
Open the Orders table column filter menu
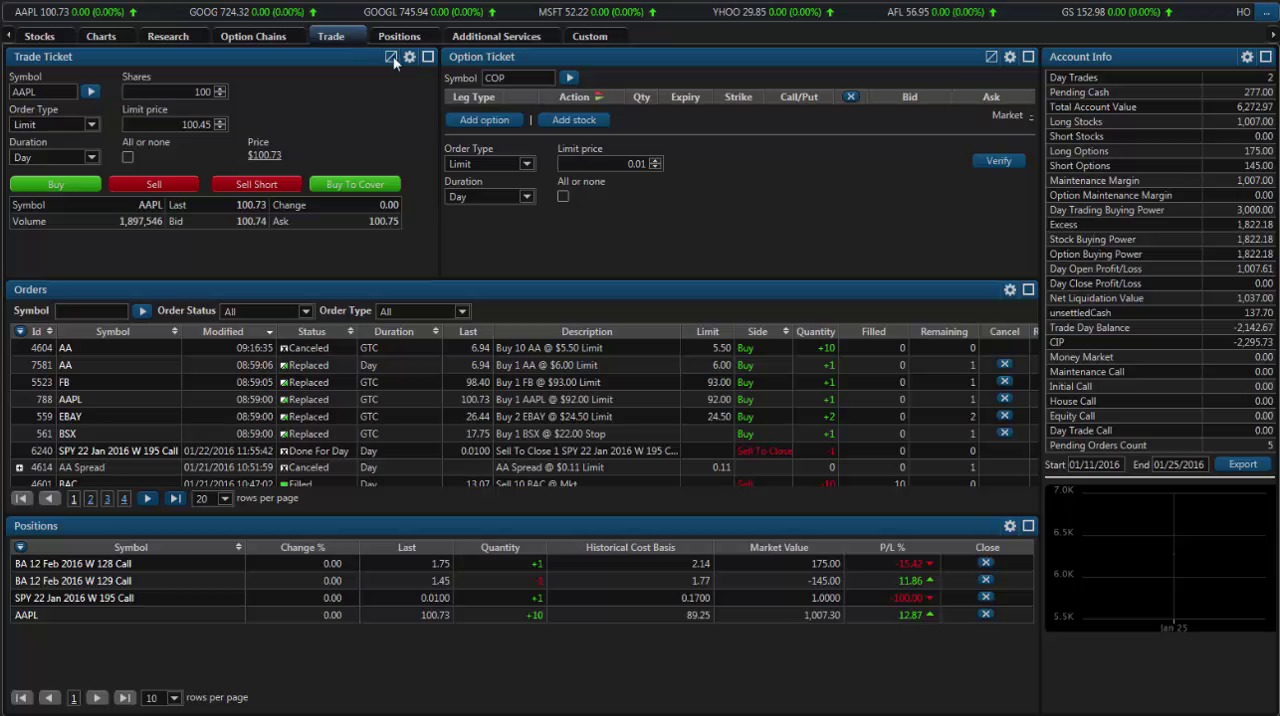pyautogui.click(x=20, y=332)
